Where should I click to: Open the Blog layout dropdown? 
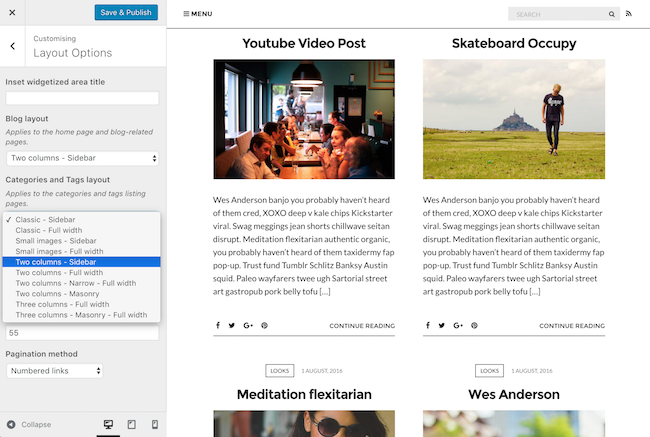pyautogui.click(x=82, y=158)
